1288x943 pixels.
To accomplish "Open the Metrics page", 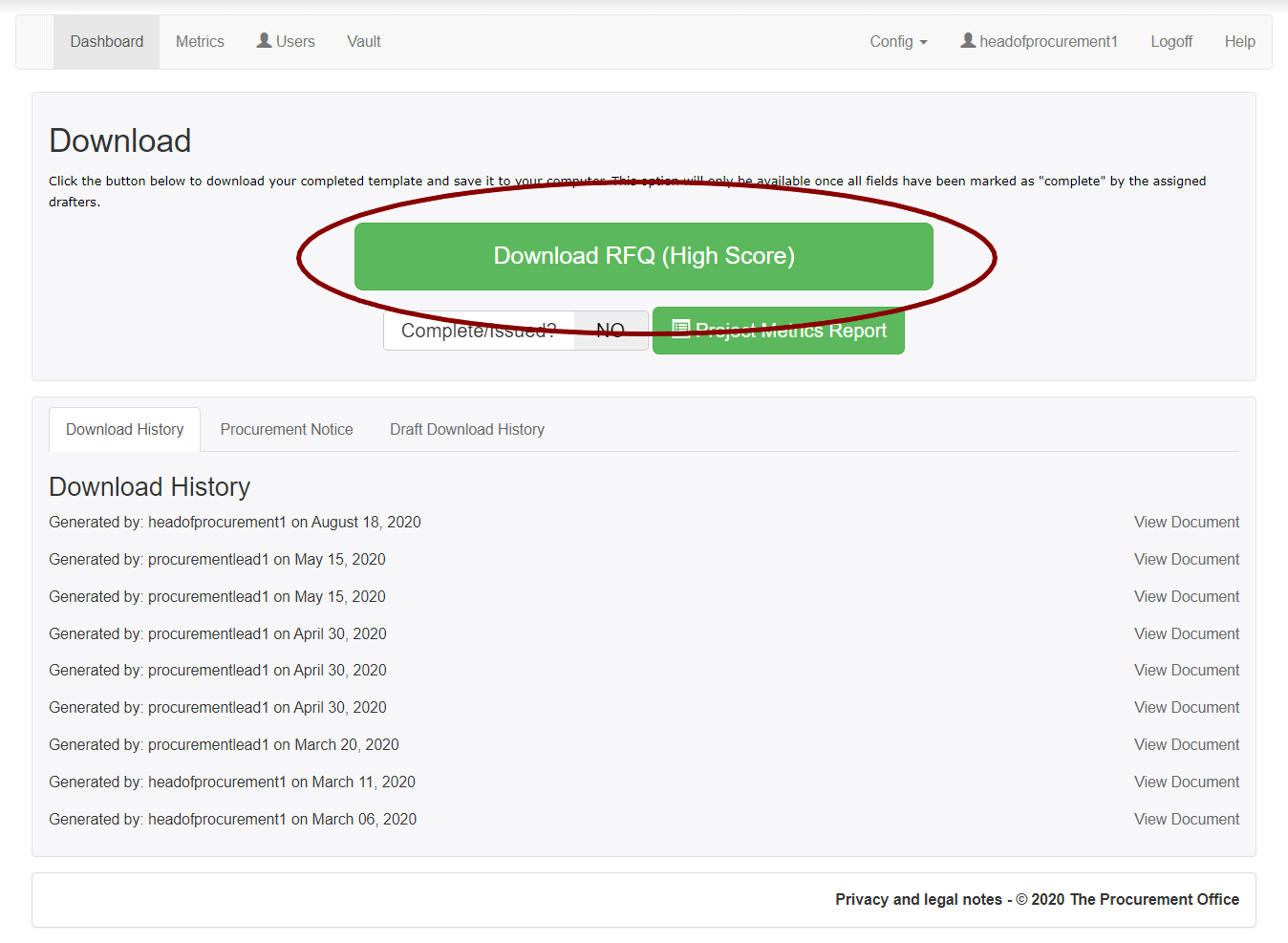I will 199,41.
